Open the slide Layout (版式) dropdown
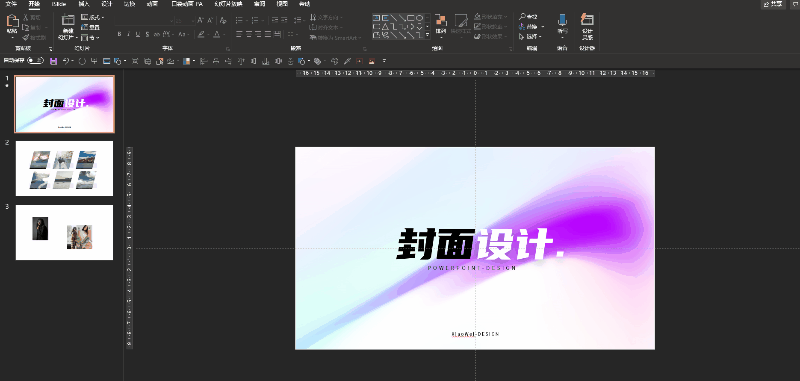Image resolution: width=800 pixels, height=381 pixels. point(92,17)
